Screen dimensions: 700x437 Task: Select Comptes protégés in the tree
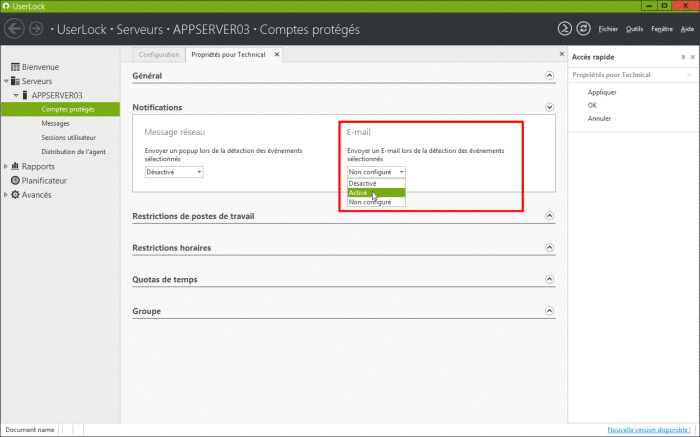[60, 109]
